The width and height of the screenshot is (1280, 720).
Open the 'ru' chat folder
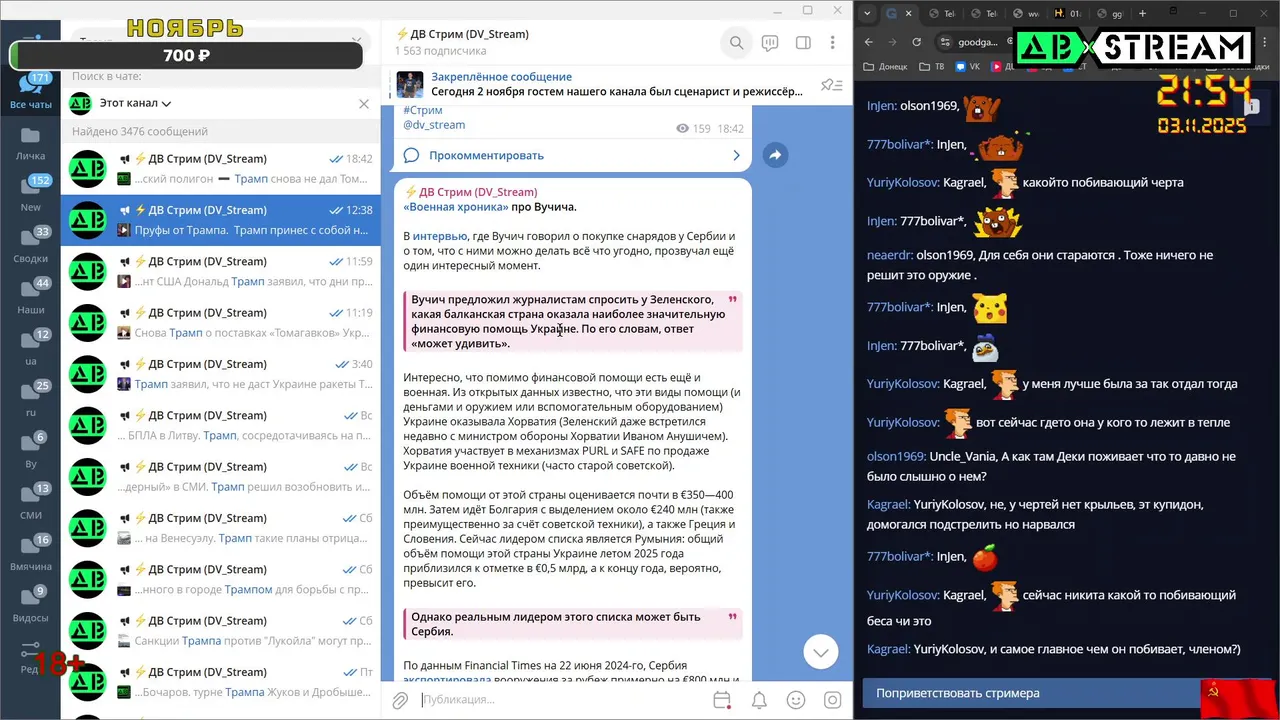pyautogui.click(x=31, y=399)
